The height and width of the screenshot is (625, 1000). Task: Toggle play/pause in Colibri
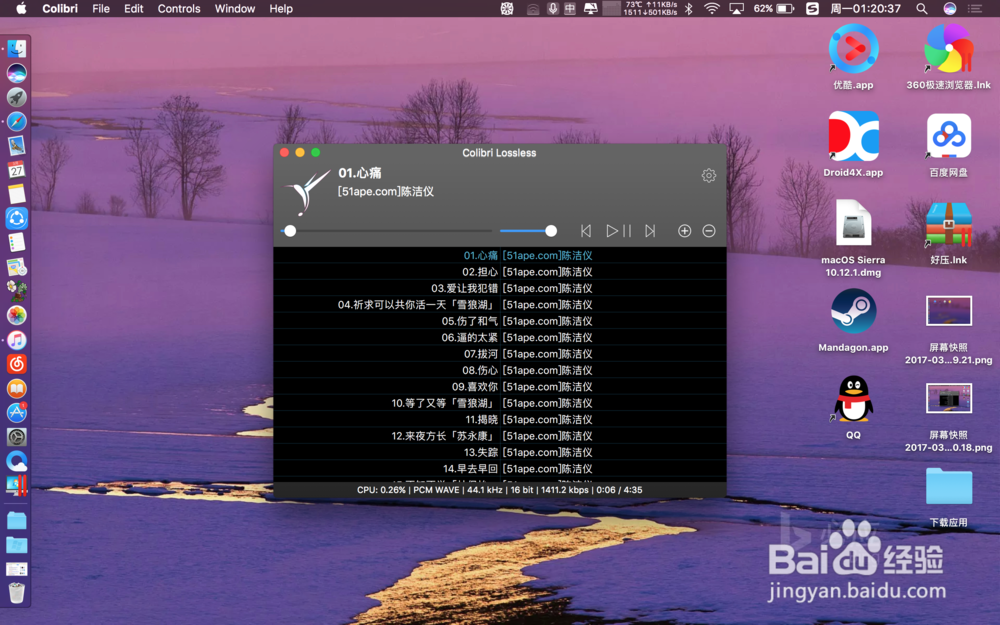click(617, 230)
